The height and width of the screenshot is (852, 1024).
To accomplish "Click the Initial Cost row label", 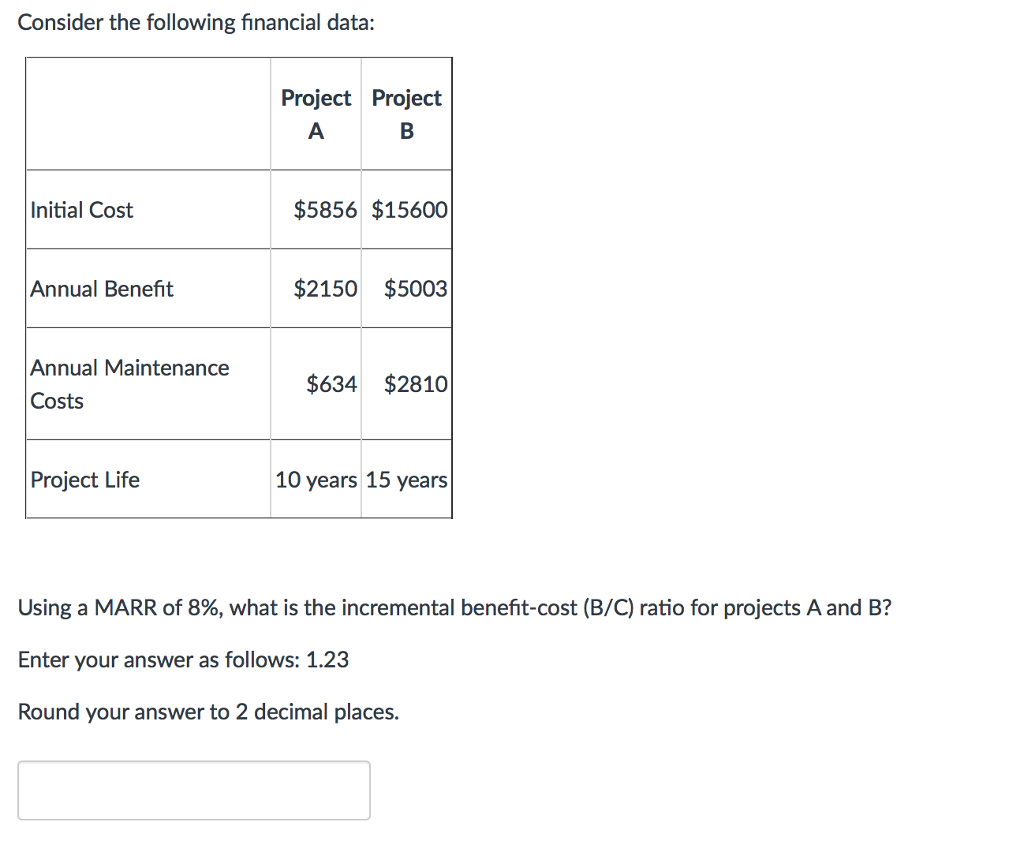I will tap(81, 210).
